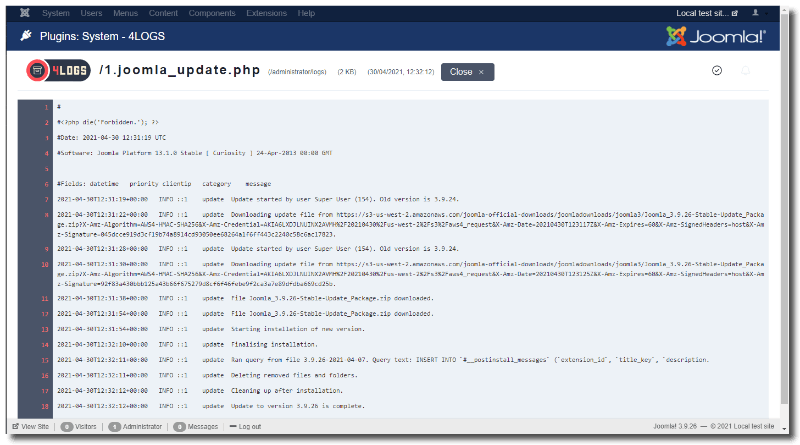Image resolution: width=800 pixels, height=445 pixels.
Task: Open the Menus menu
Action: [x=126, y=13]
